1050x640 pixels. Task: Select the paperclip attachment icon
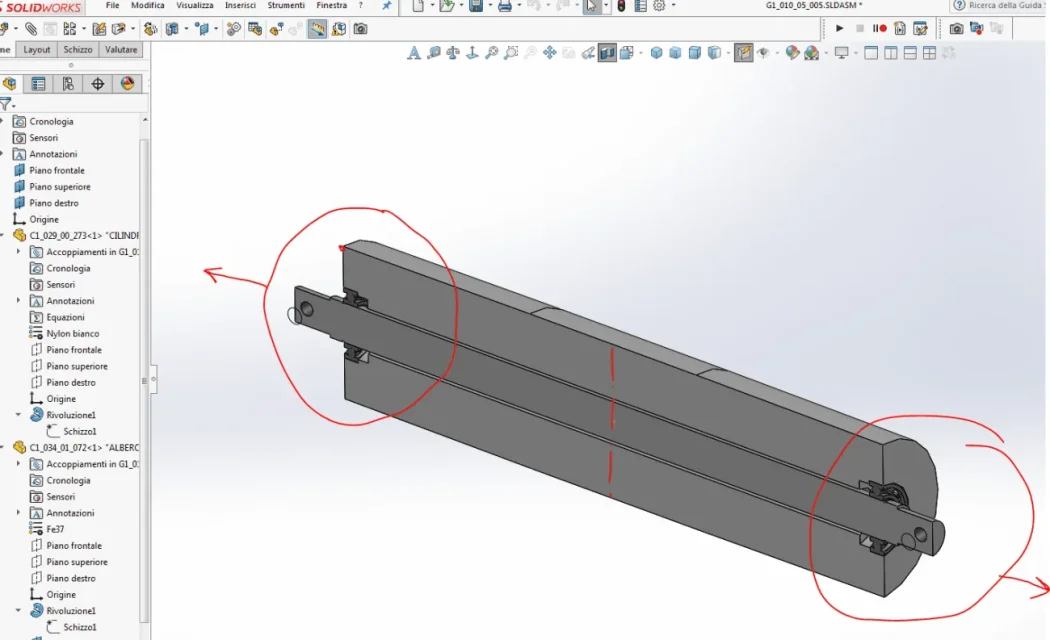[x=31, y=29]
